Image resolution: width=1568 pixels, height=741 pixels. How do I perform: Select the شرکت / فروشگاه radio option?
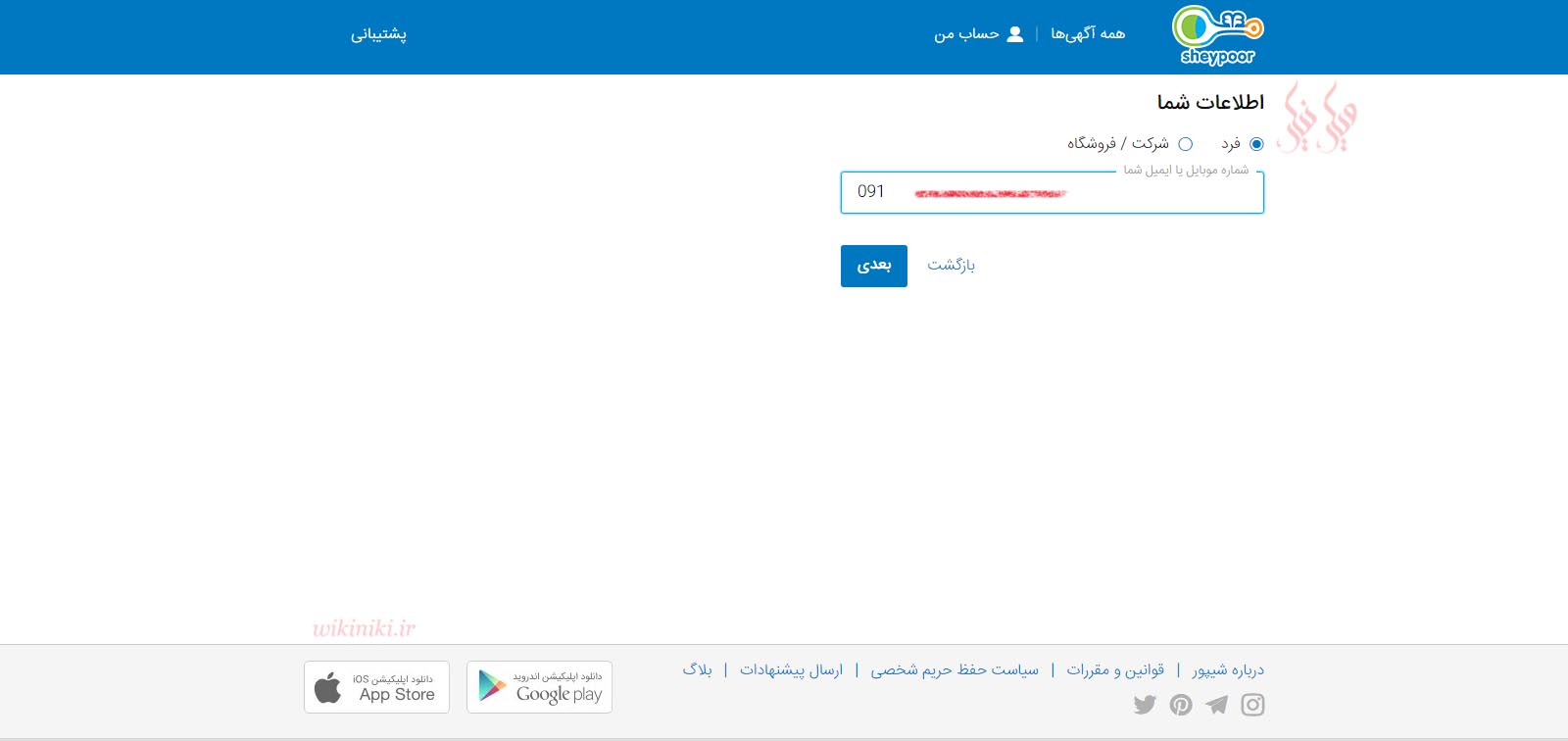coord(1185,144)
